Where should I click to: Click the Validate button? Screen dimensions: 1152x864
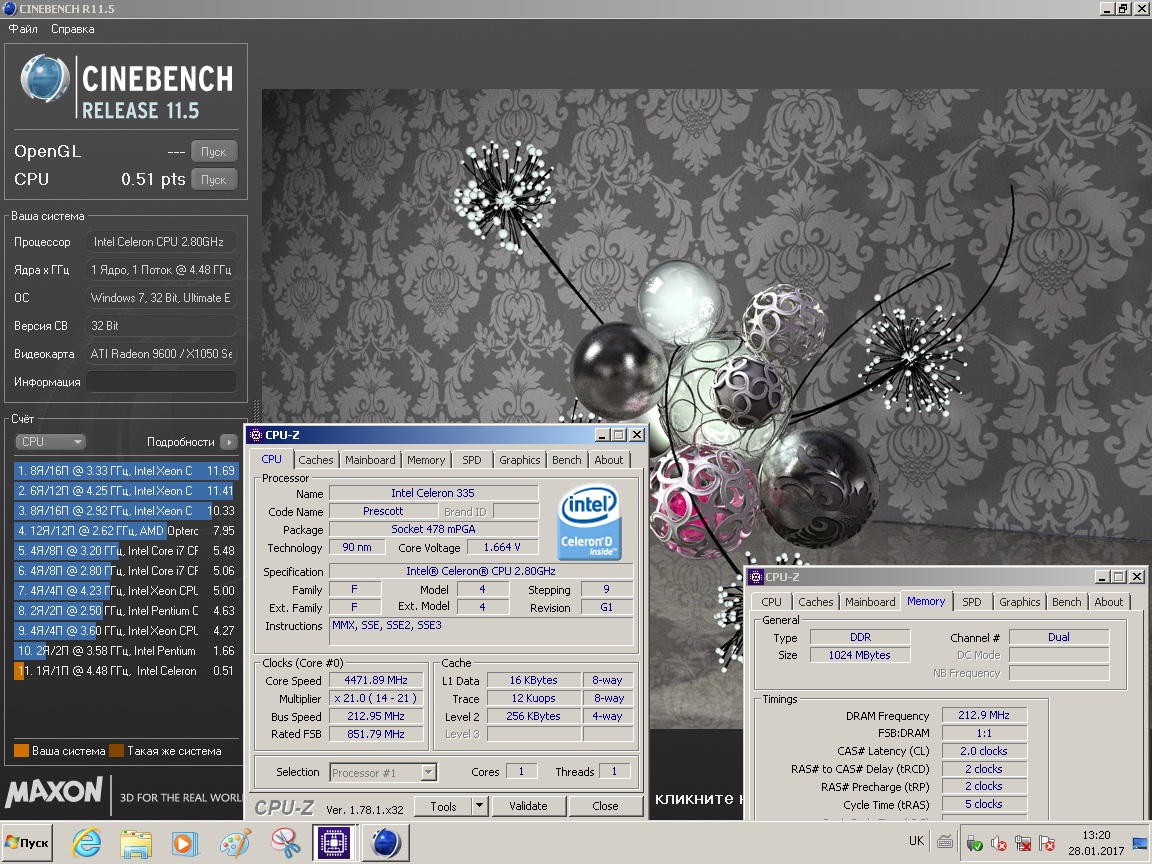(x=528, y=806)
